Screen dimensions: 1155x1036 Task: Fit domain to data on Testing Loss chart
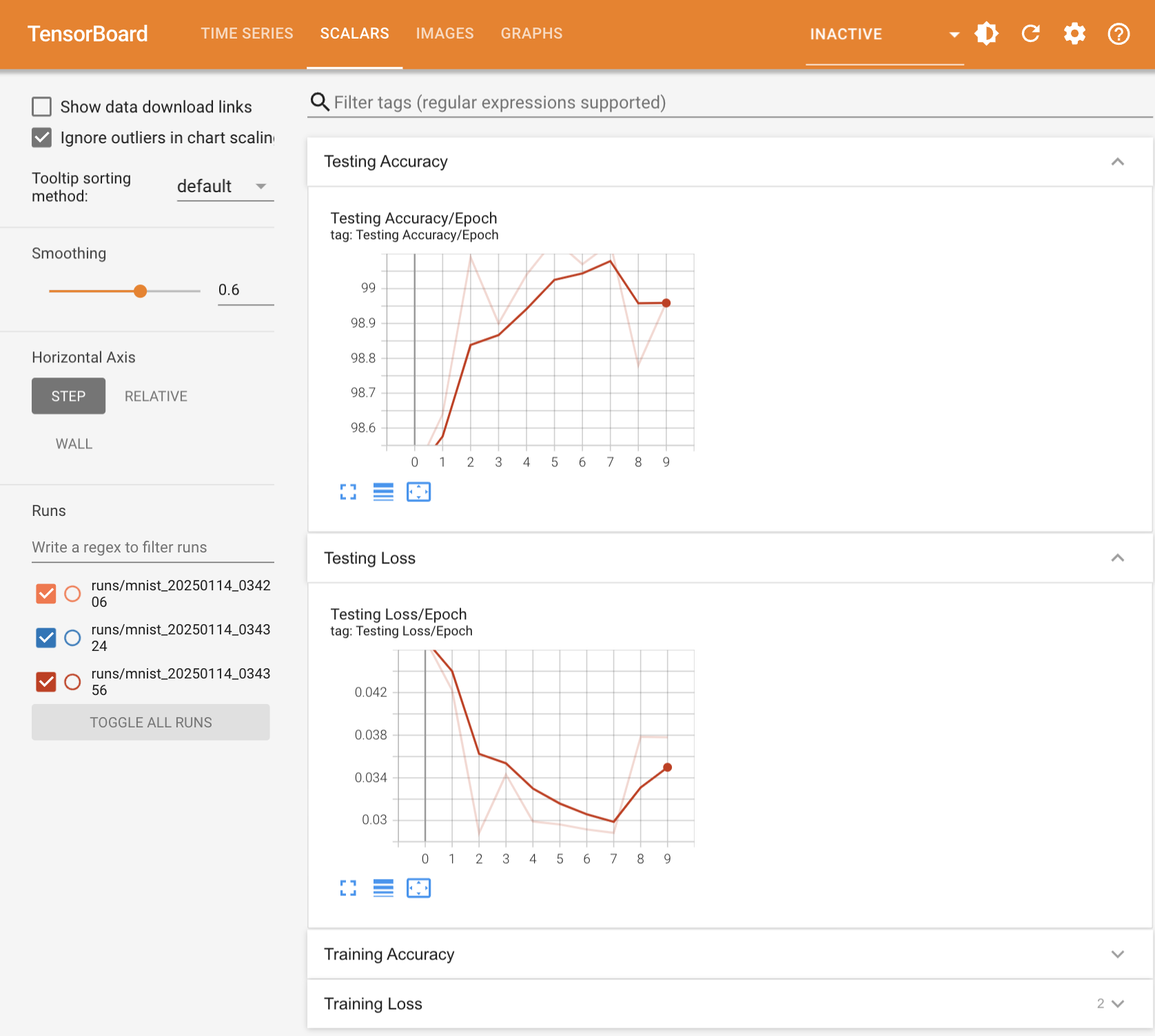pos(418,889)
